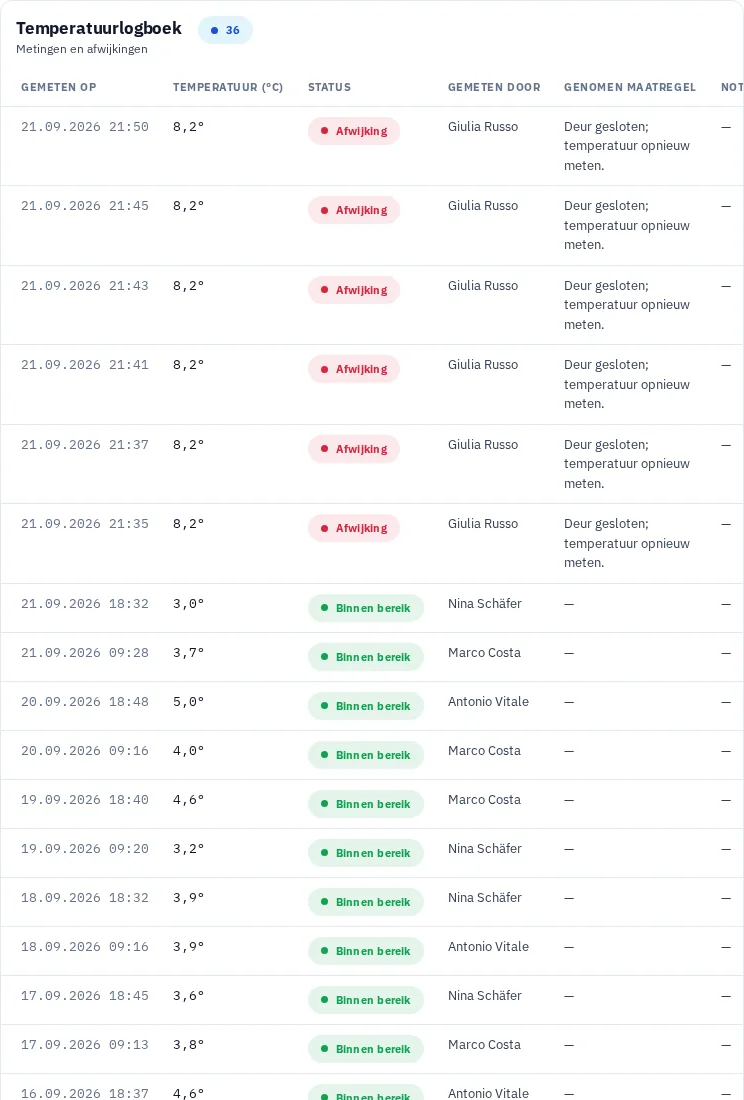This screenshot has width=744, height=1100.
Task: Click 'Binnen bereik' badge for 17.09.2026 09:13
Action: tap(366, 1050)
